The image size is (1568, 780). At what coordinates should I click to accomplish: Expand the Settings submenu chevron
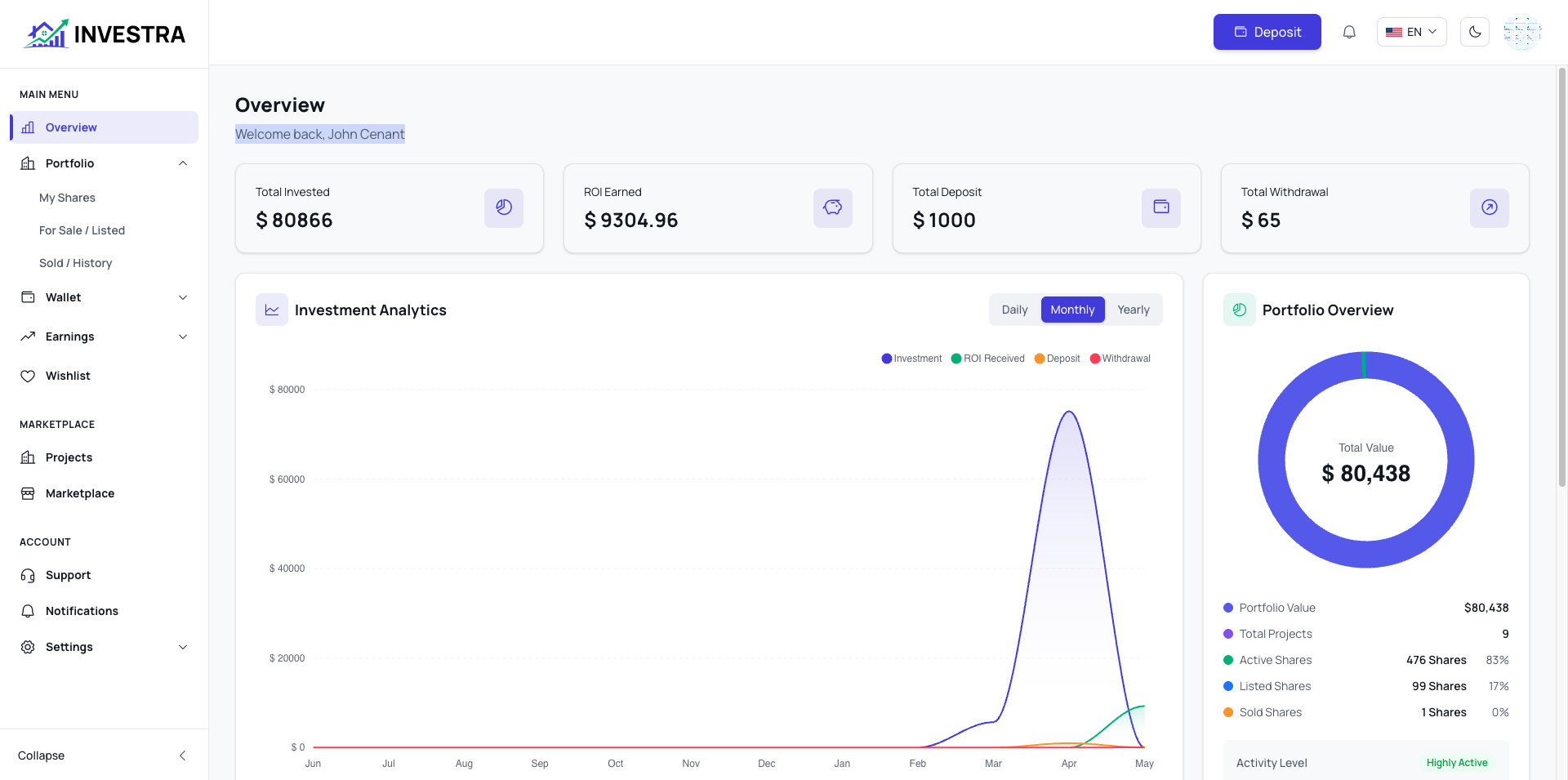(x=183, y=647)
